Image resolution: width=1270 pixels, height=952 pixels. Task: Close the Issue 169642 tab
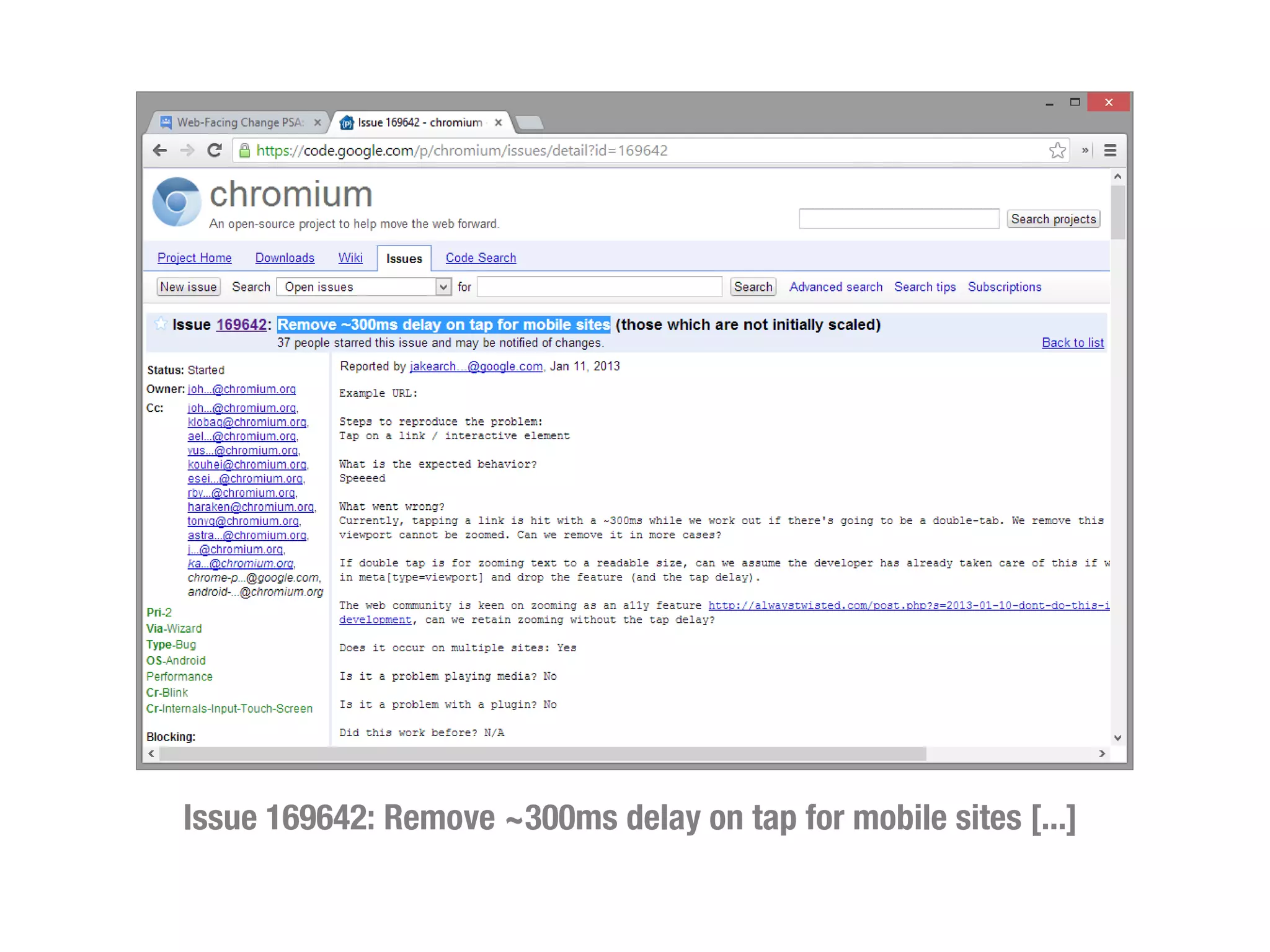click(498, 123)
